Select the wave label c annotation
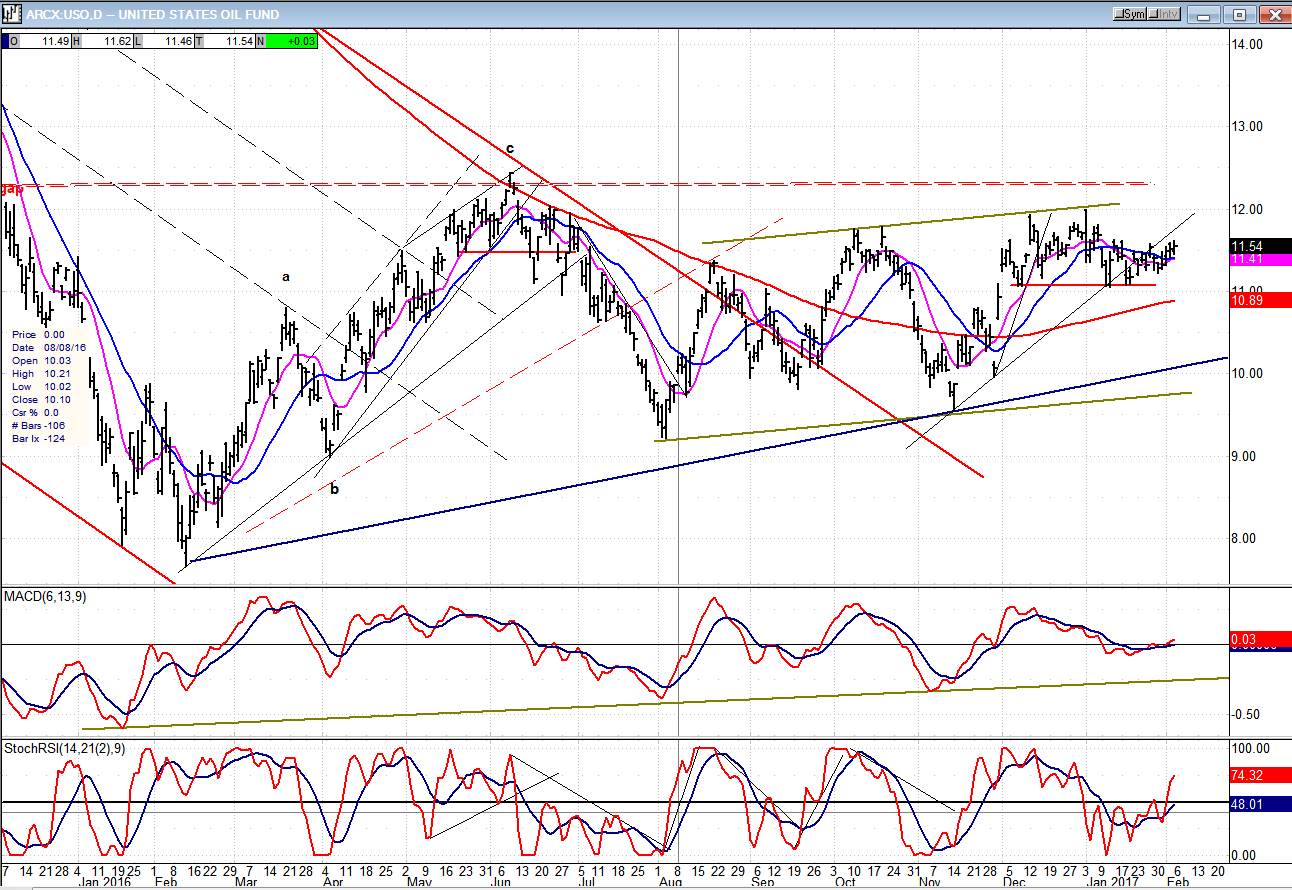This screenshot has width=1292, height=890. [509, 149]
